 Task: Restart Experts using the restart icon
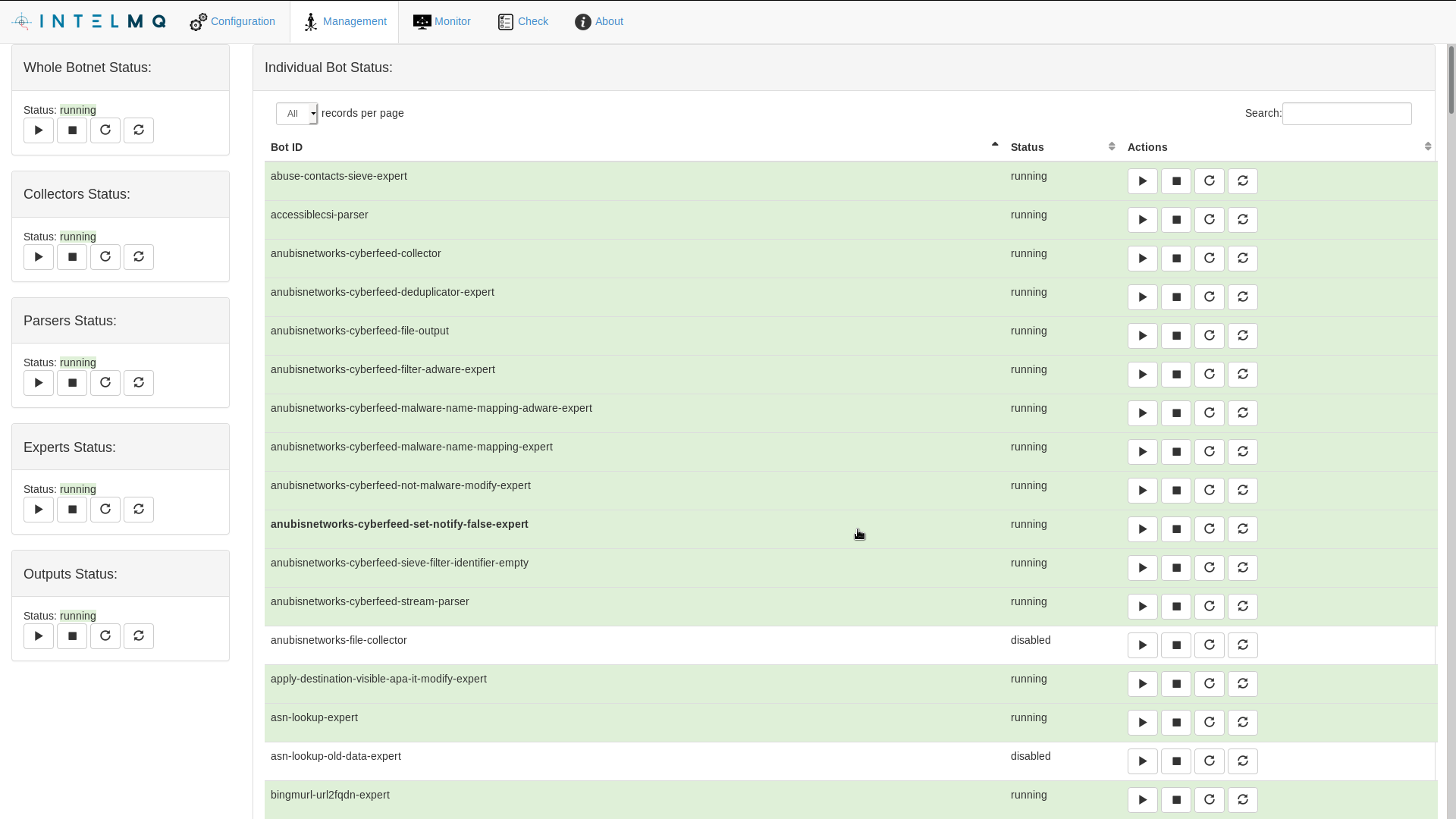139,510
